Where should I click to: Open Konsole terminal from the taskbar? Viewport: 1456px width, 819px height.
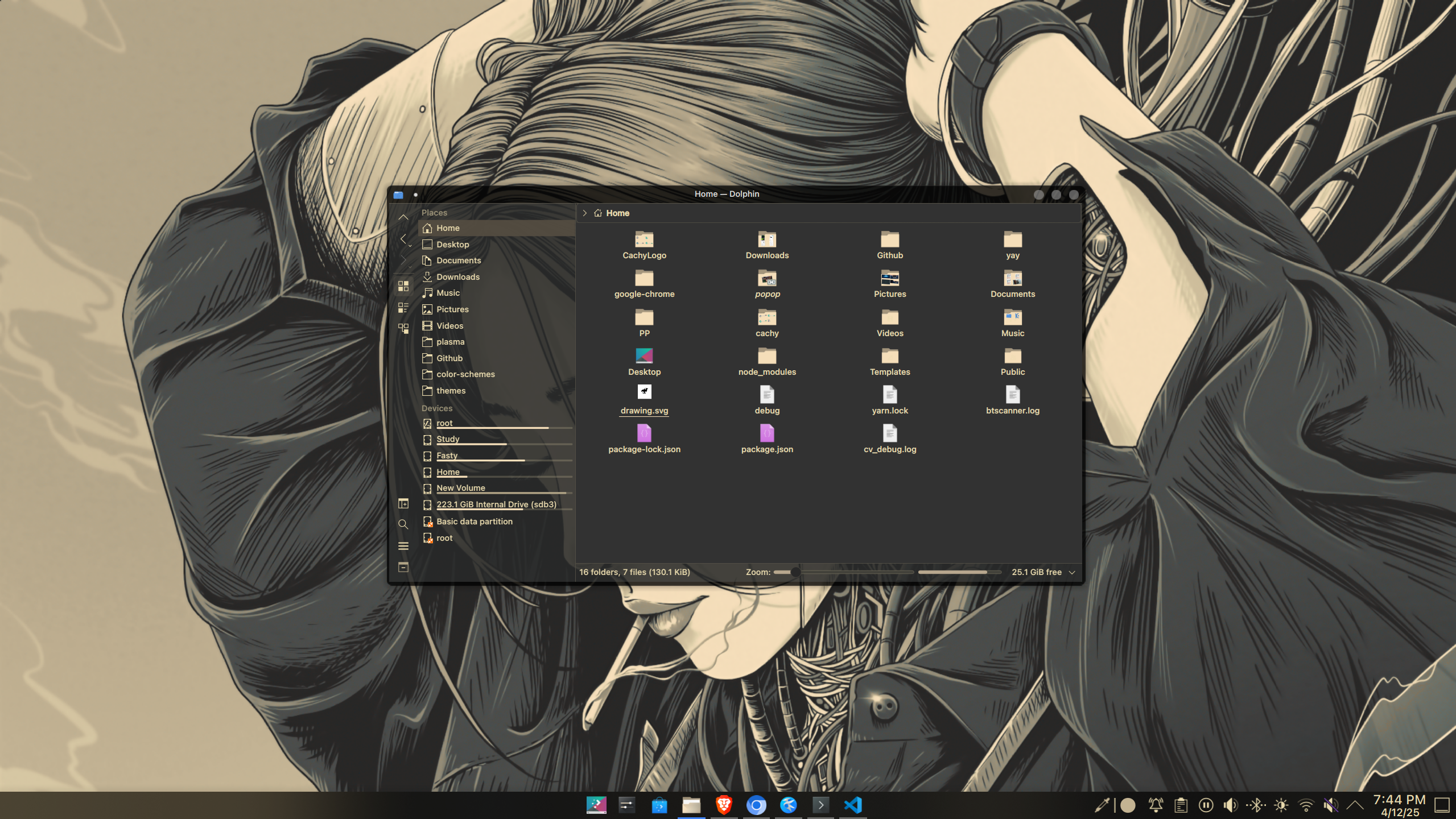(x=820, y=805)
